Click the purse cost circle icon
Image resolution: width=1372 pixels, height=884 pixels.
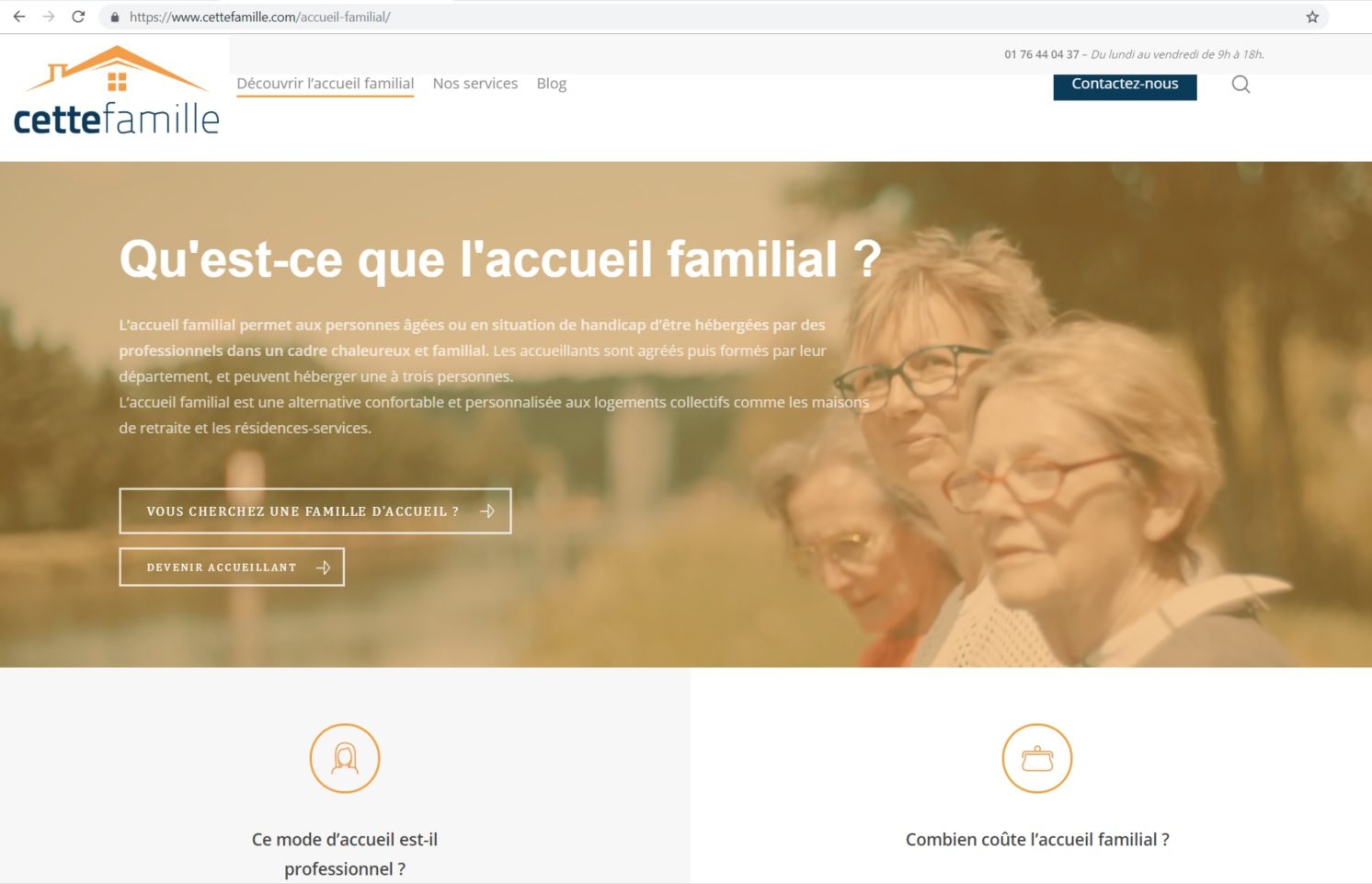pyautogui.click(x=1037, y=759)
